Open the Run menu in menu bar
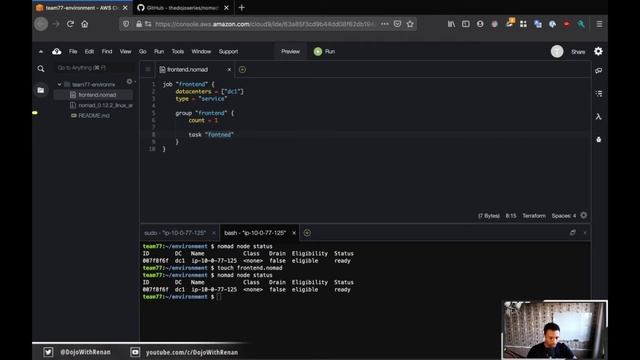640x360 pixels. coord(159,51)
